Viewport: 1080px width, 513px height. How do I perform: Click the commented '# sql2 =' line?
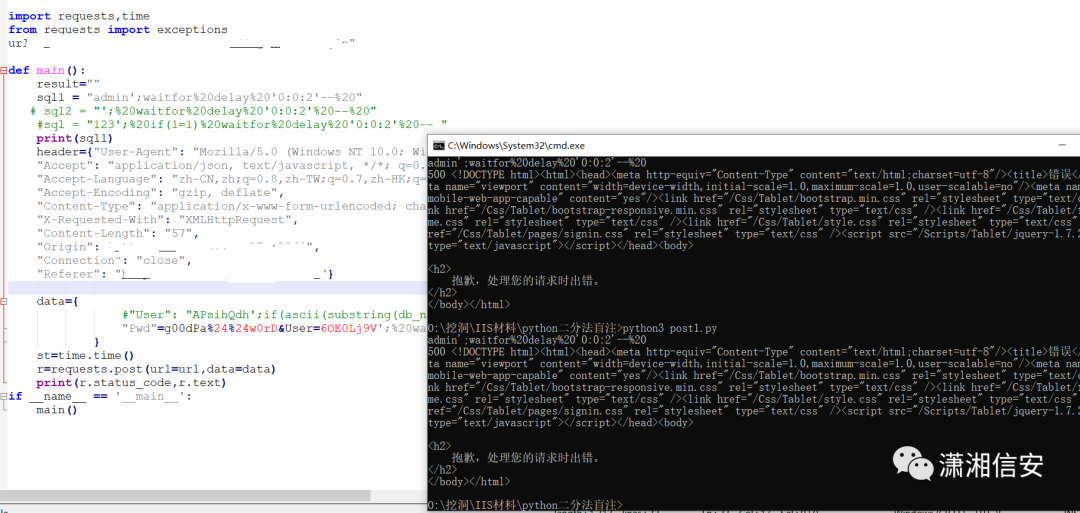tap(203, 111)
